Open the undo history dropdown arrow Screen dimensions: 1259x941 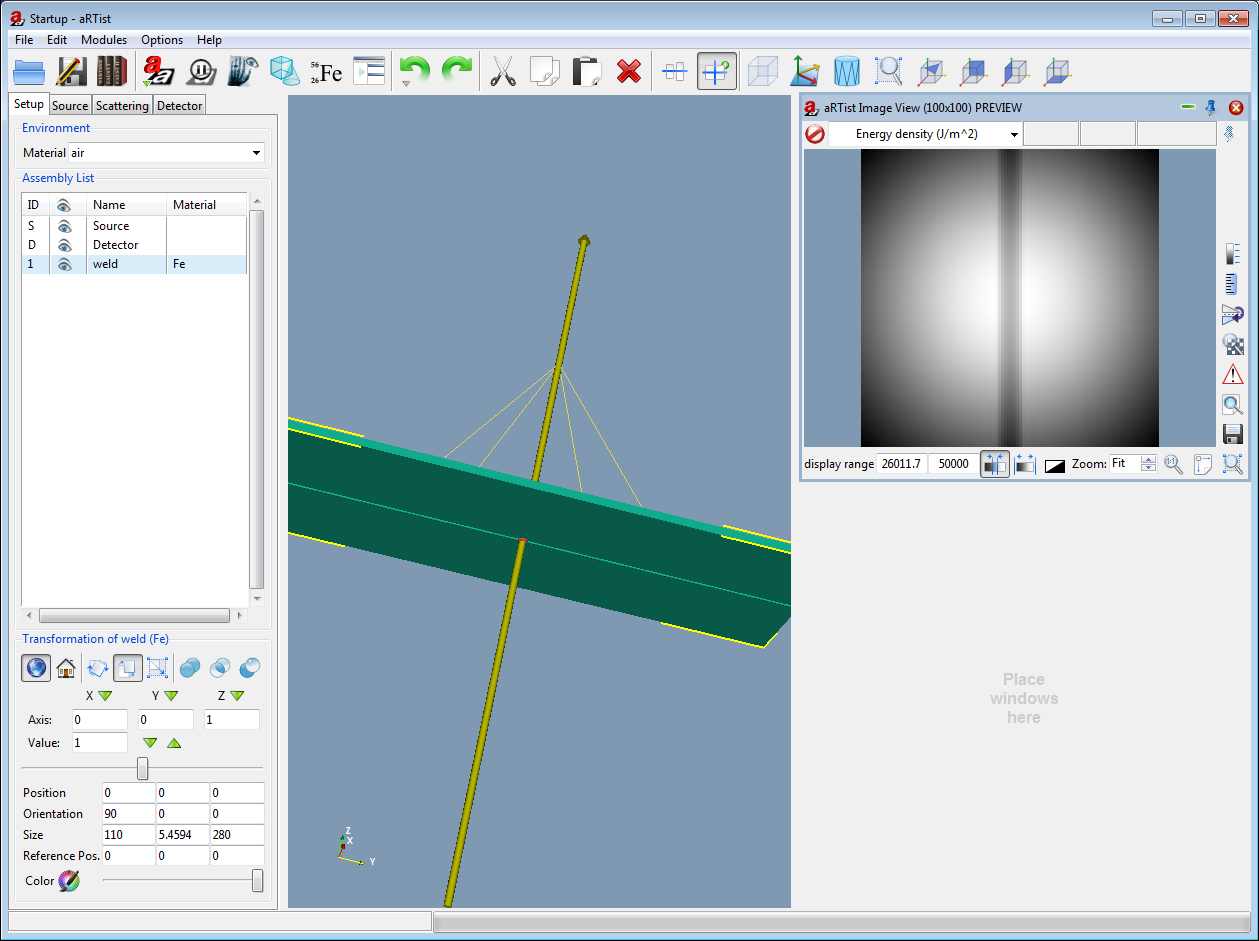(405, 84)
